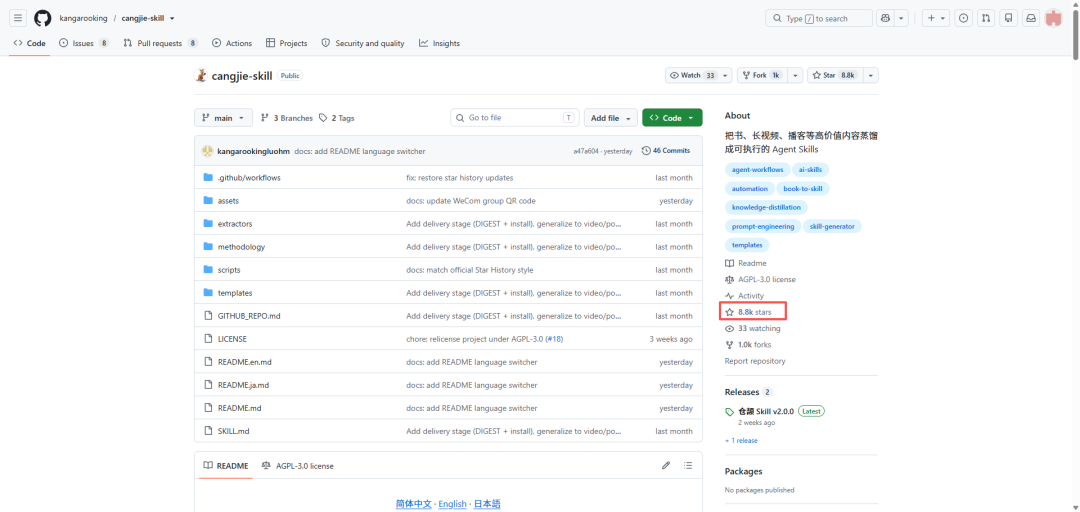Viewport: 1080px width, 512px height.
Task: Switch to the Actions tab
Action: 232,43
